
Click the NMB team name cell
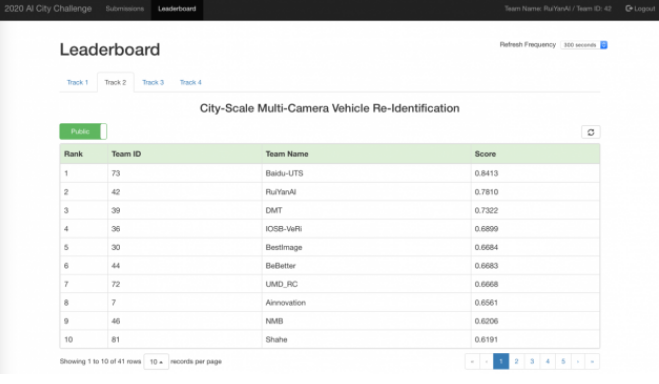click(x=366, y=321)
